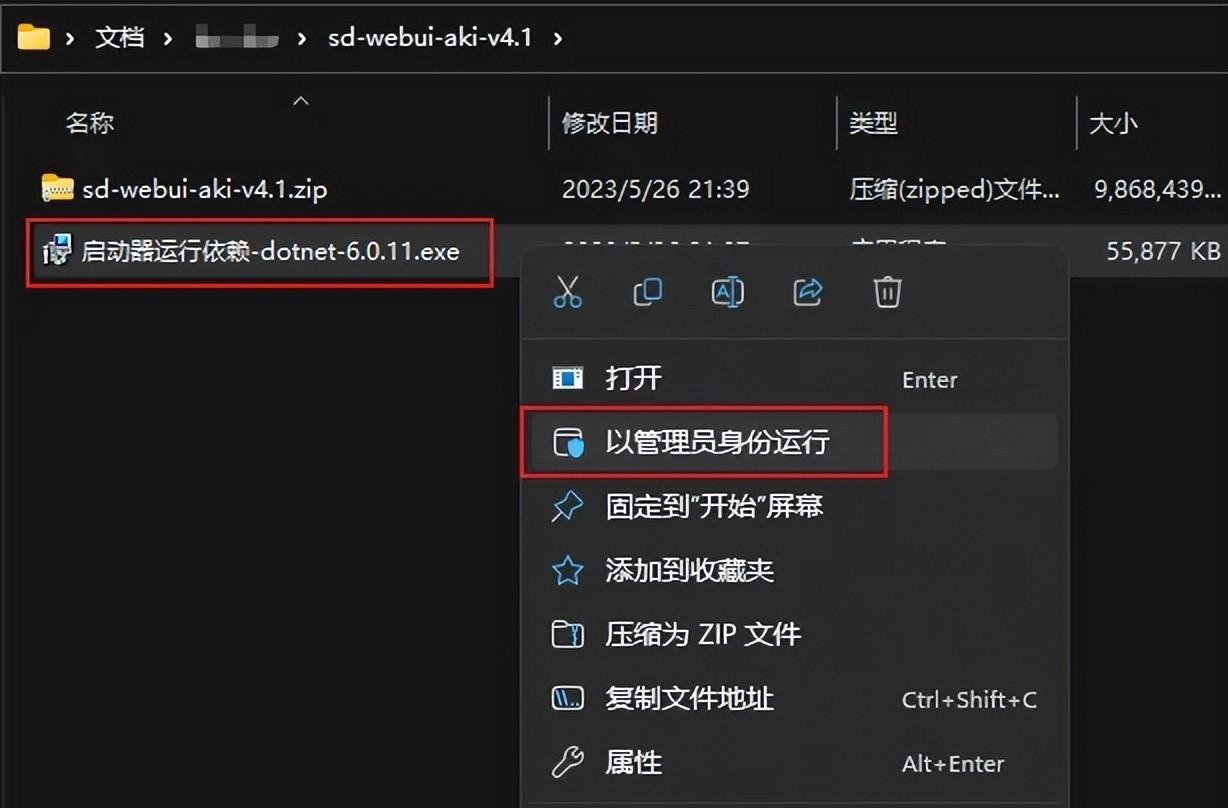Click the folder icon in address bar

pyautogui.click(x=34, y=38)
